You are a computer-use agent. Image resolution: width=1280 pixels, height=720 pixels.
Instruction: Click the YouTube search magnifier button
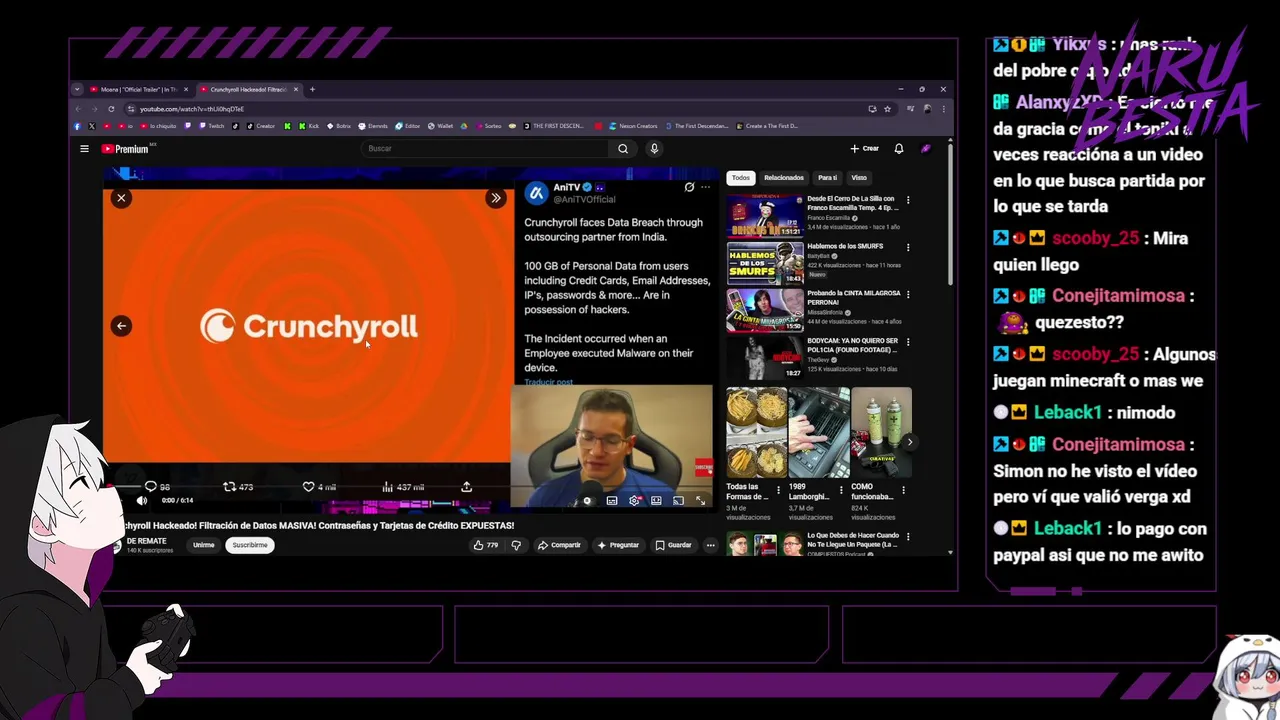(623, 149)
